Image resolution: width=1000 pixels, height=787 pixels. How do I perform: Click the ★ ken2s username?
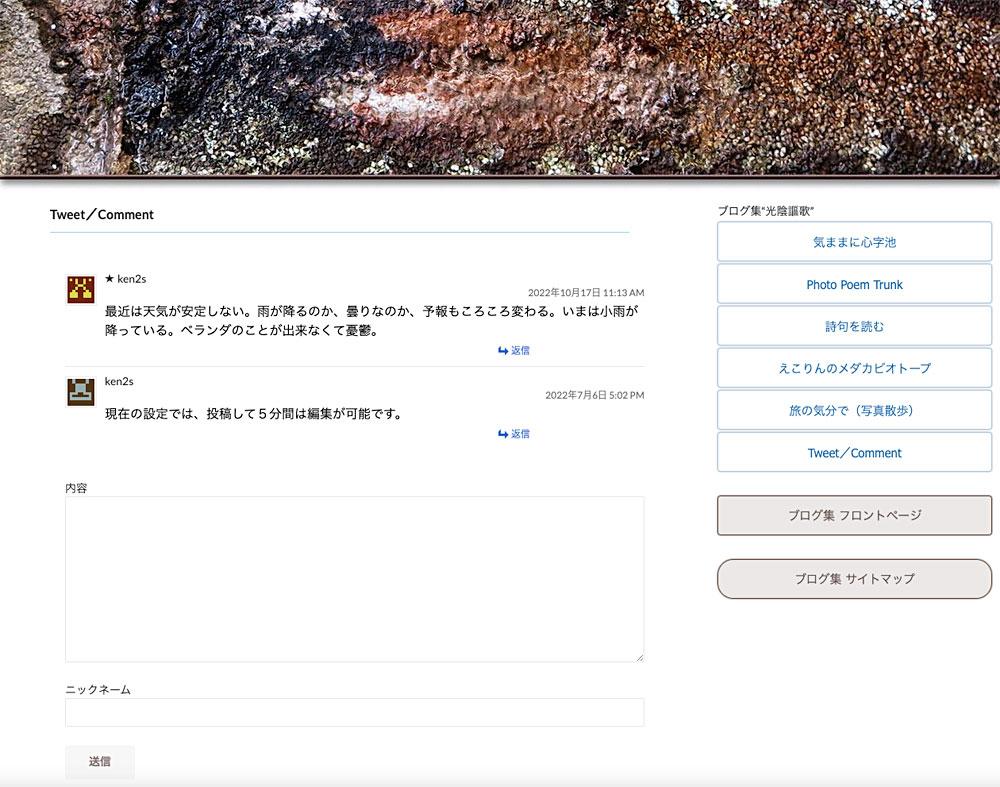click(125, 279)
